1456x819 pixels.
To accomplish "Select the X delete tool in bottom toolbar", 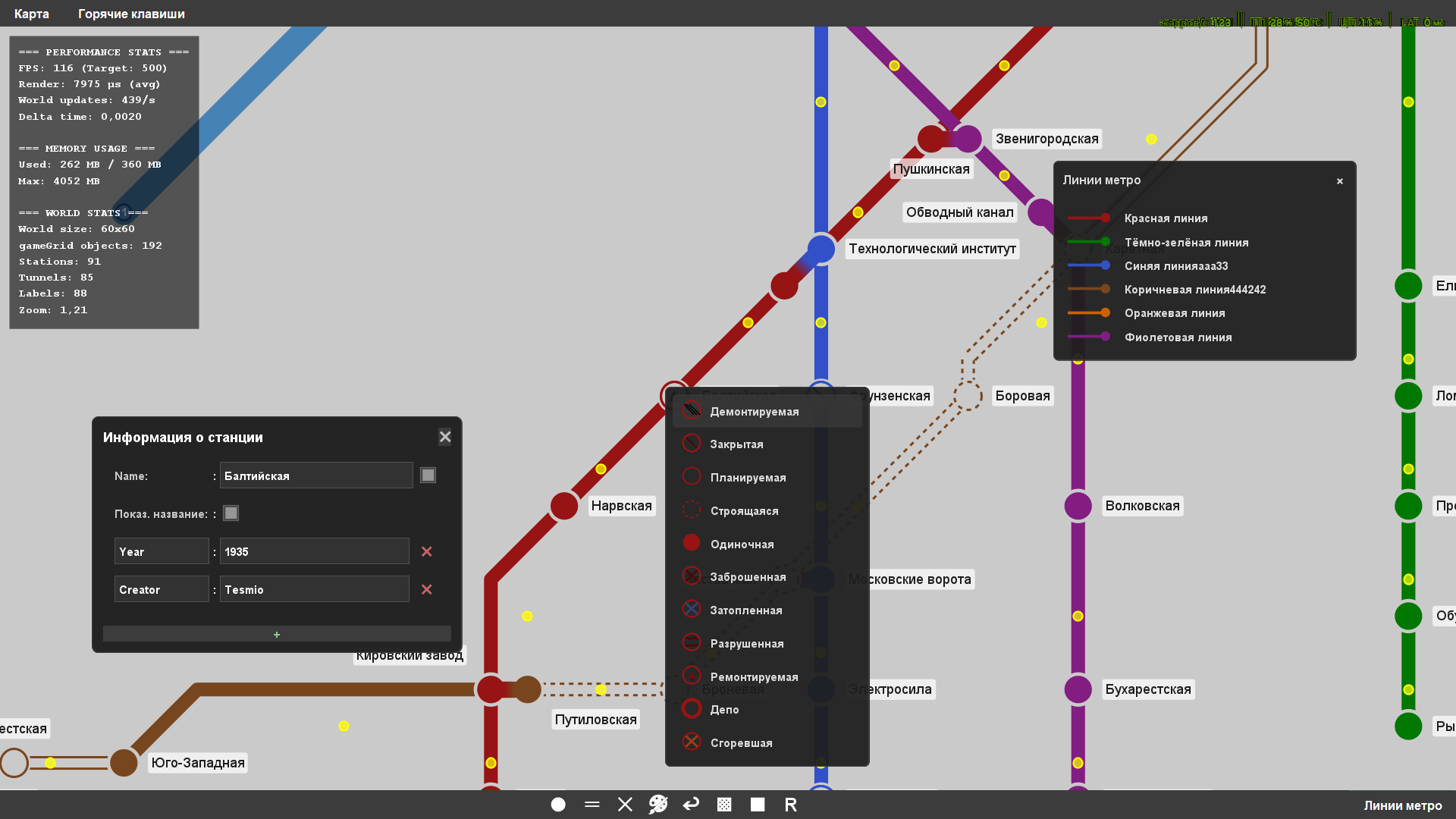I will [625, 805].
